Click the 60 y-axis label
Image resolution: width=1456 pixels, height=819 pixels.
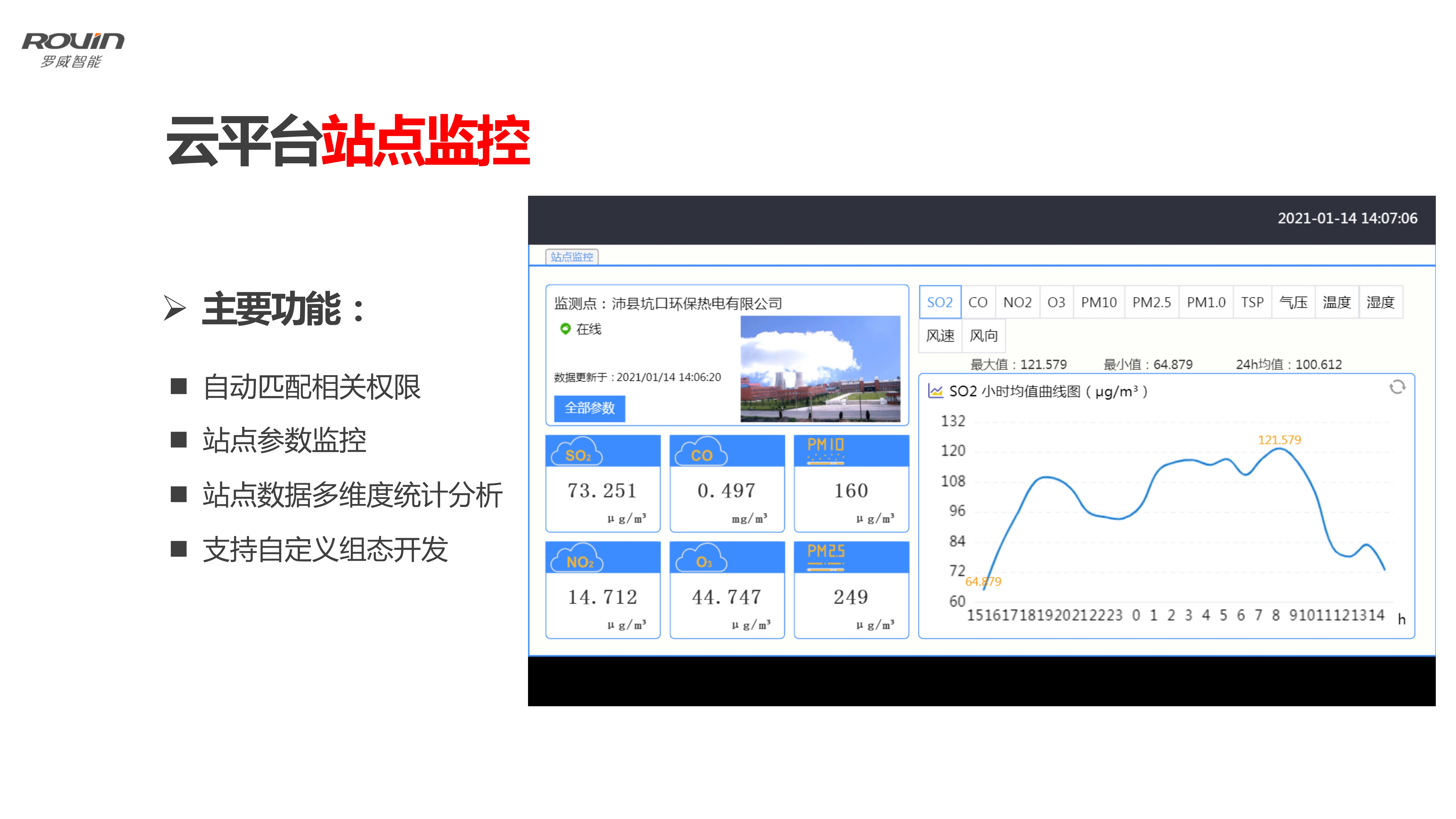[957, 601]
